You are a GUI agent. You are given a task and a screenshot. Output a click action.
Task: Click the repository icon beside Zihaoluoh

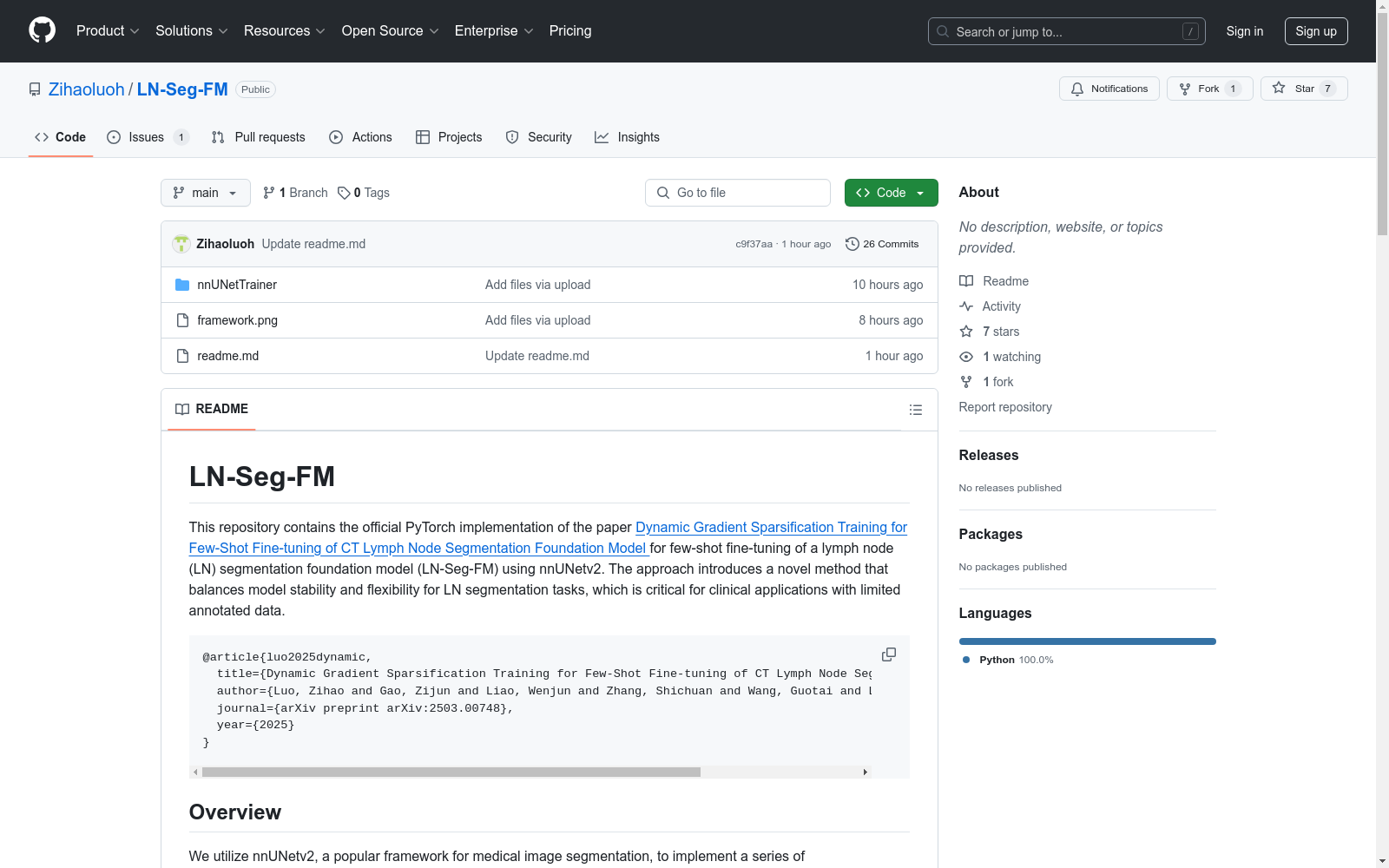[x=35, y=89]
